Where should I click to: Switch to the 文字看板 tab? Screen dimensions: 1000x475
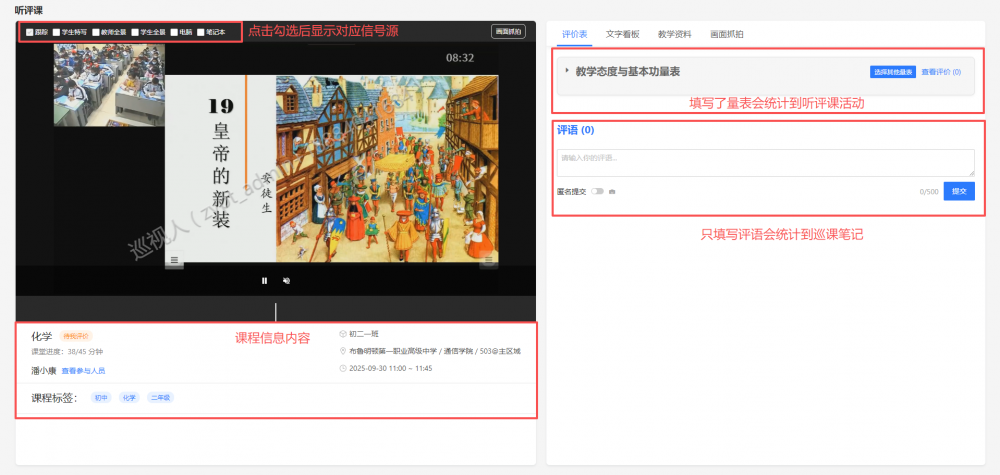point(622,34)
